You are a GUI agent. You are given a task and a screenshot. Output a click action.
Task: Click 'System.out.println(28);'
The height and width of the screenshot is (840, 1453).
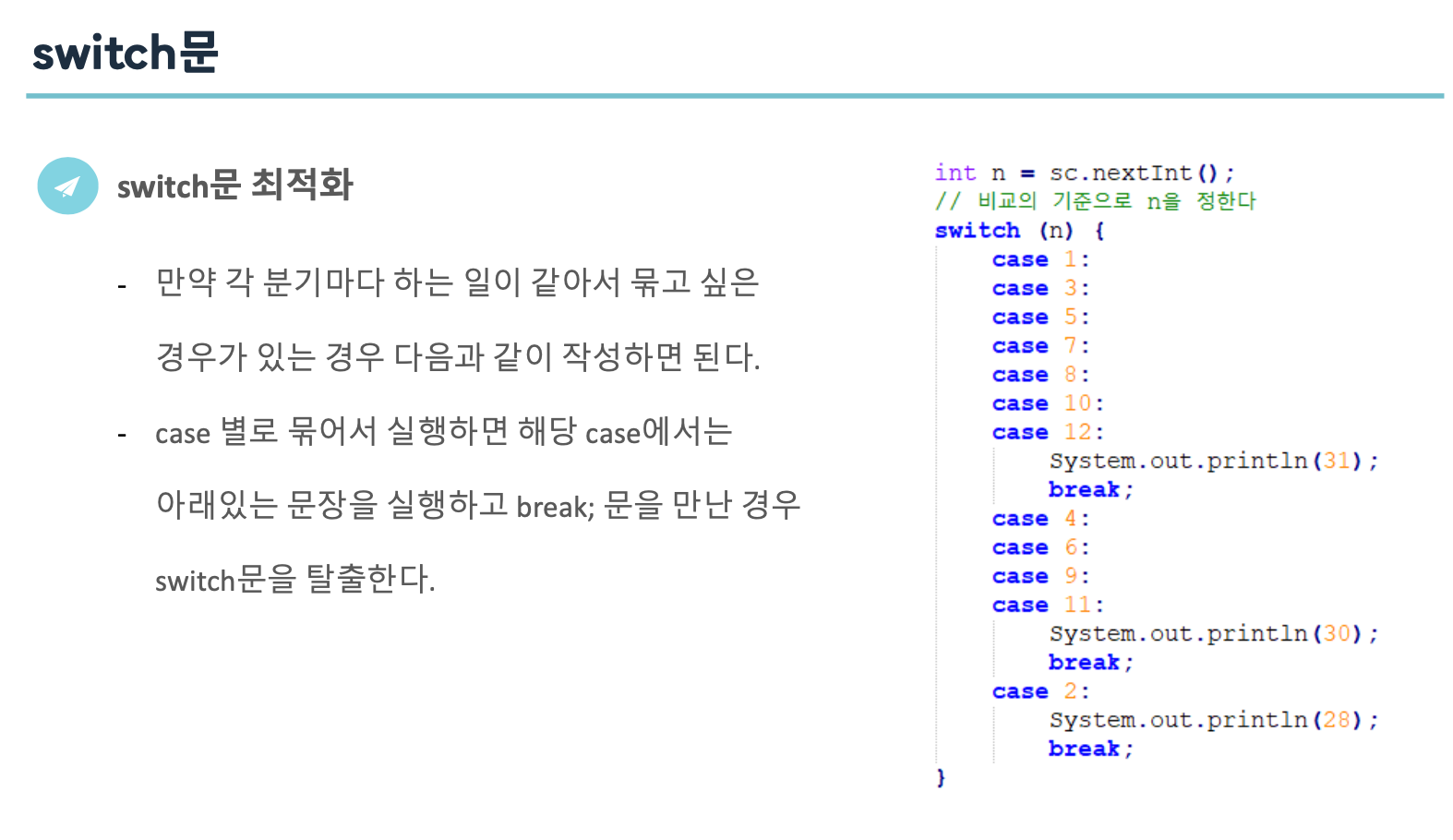point(1214,720)
